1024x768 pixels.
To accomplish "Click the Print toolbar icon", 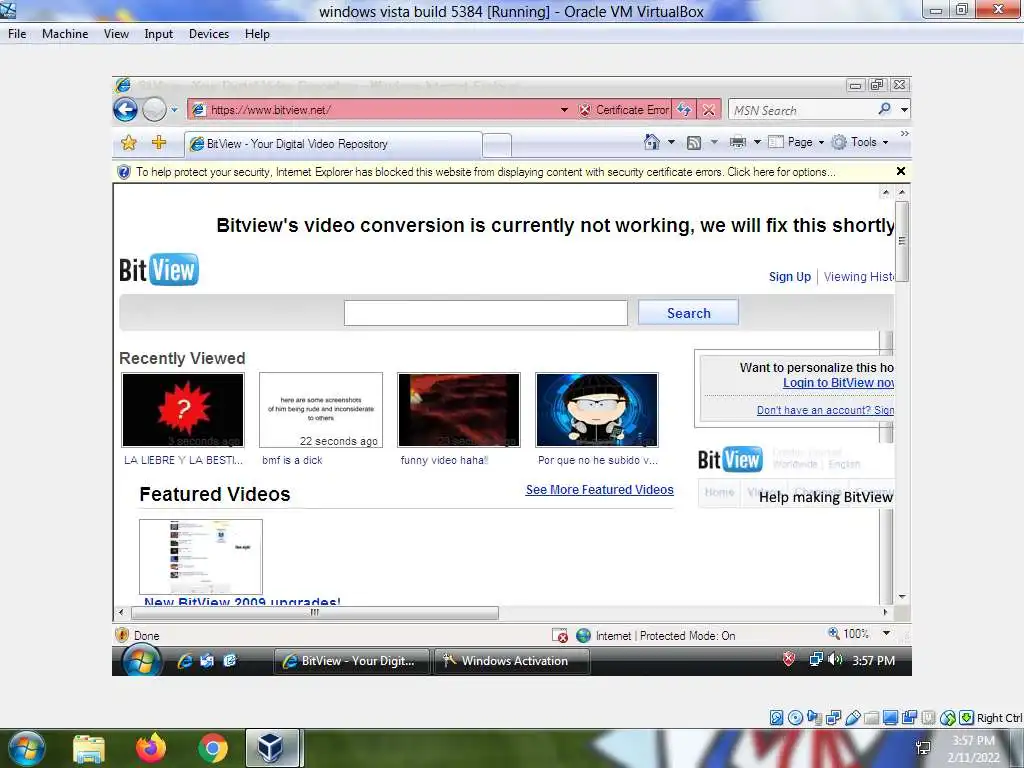I will tap(738, 142).
